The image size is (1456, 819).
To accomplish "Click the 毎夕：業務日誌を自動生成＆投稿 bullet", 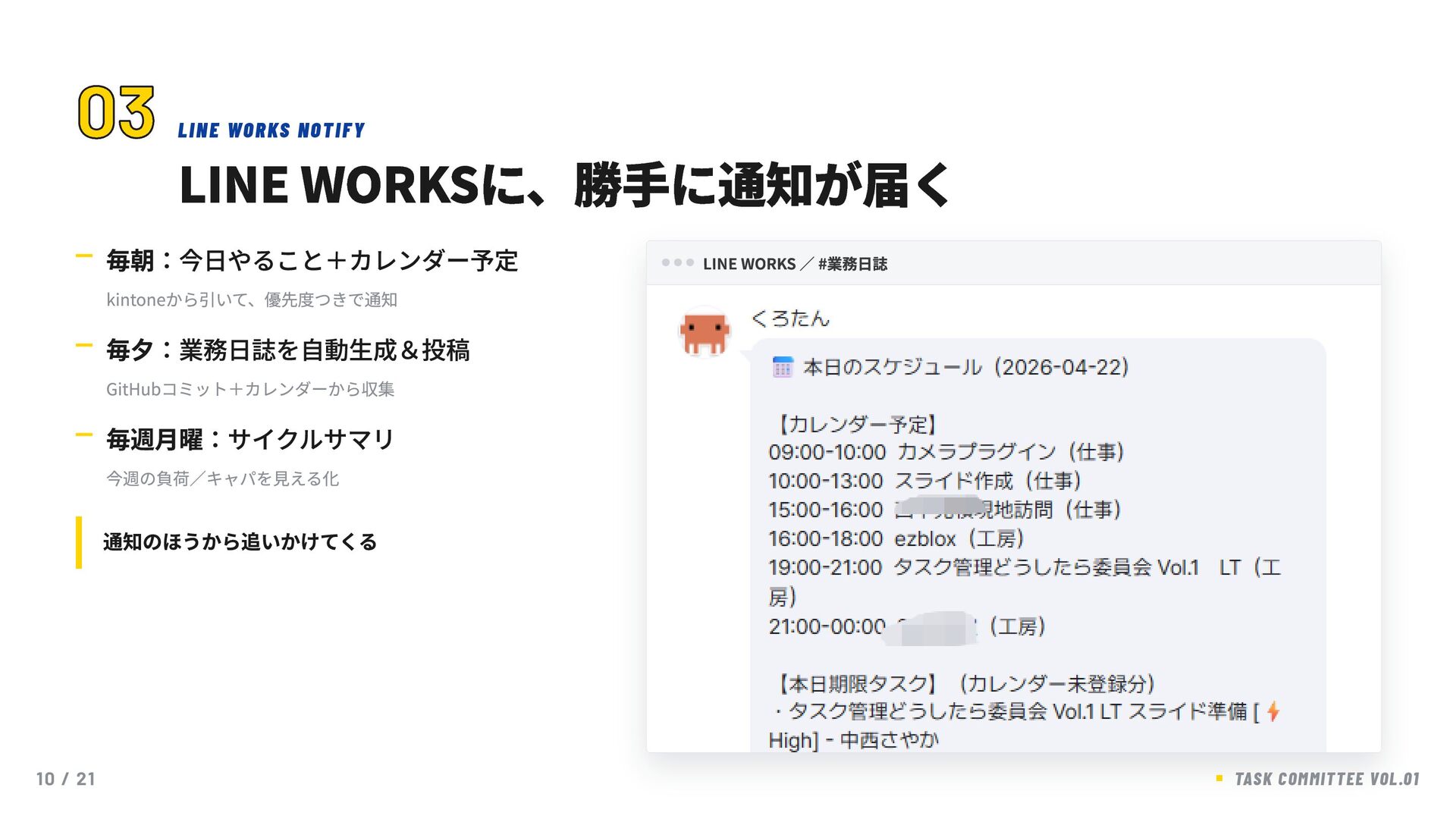I will point(288,350).
